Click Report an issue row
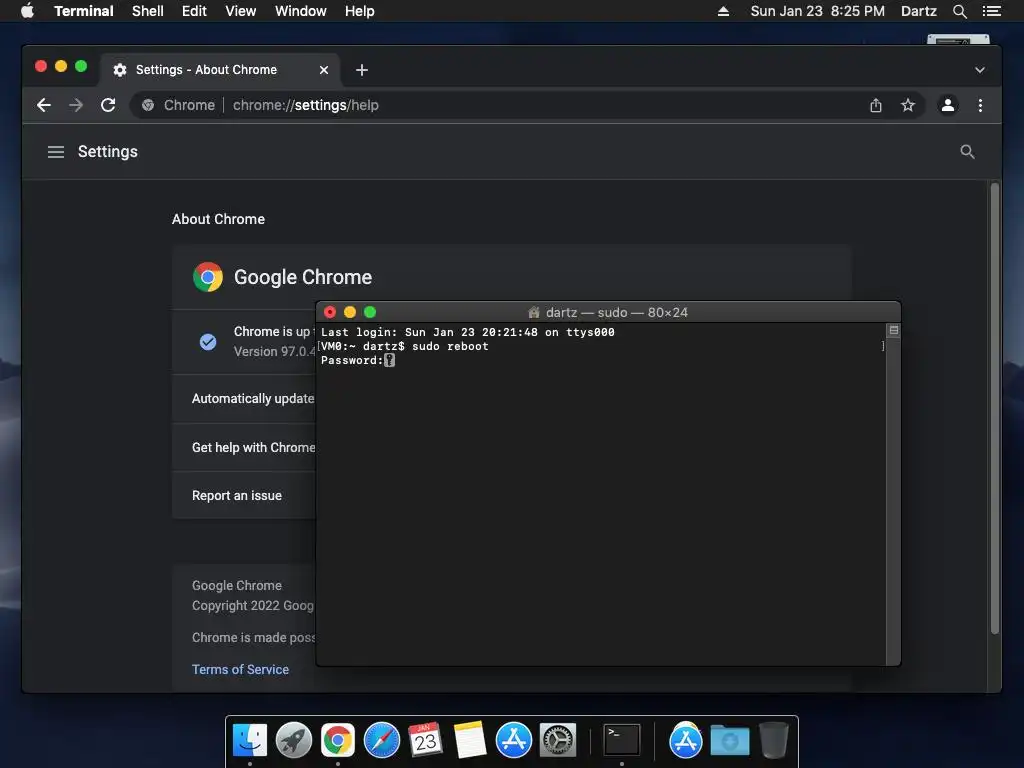The width and height of the screenshot is (1024, 768). [x=244, y=496]
